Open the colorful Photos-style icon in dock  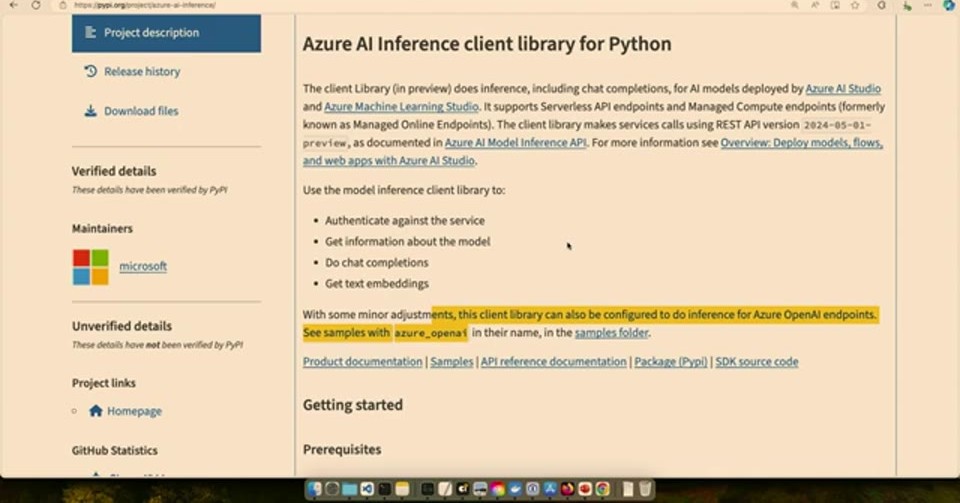(x=497, y=489)
